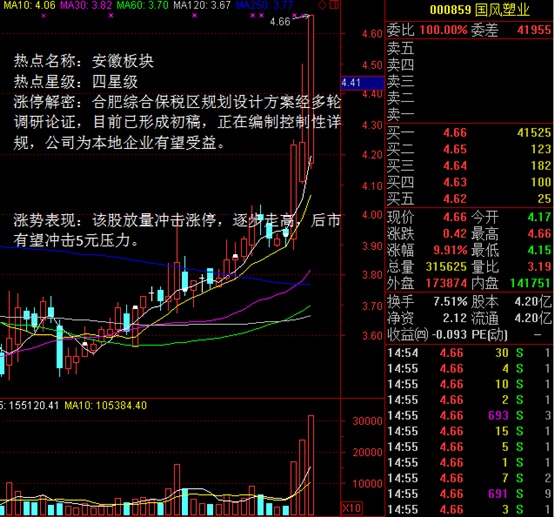The image size is (554, 517).
Task: Click the X10 volume multiplier box
Action: tap(351, 508)
